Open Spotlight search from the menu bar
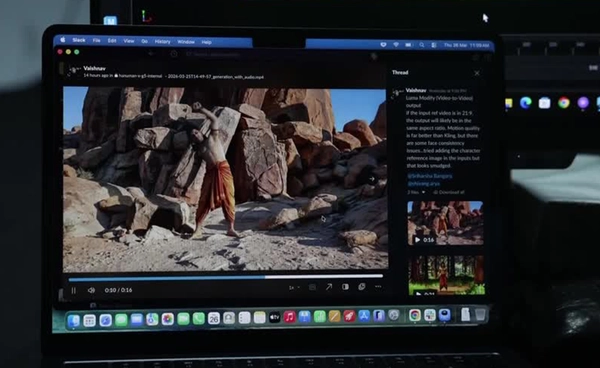 [x=421, y=45]
